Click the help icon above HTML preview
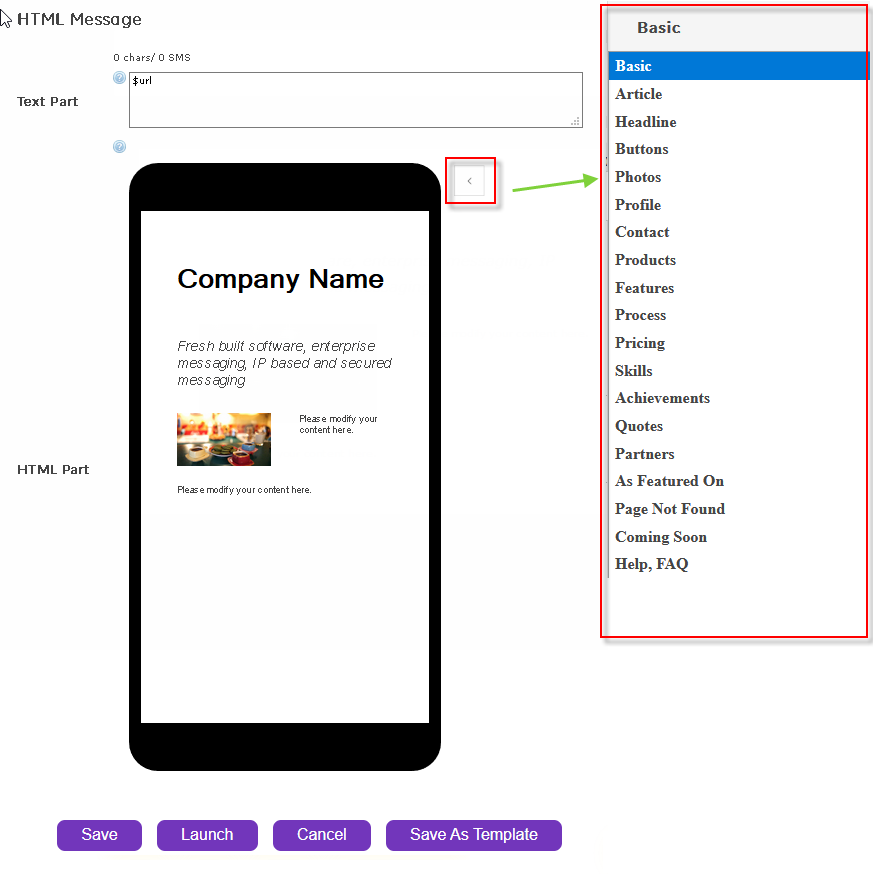The height and width of the screenshot is (874, 873). coord(120,147)
